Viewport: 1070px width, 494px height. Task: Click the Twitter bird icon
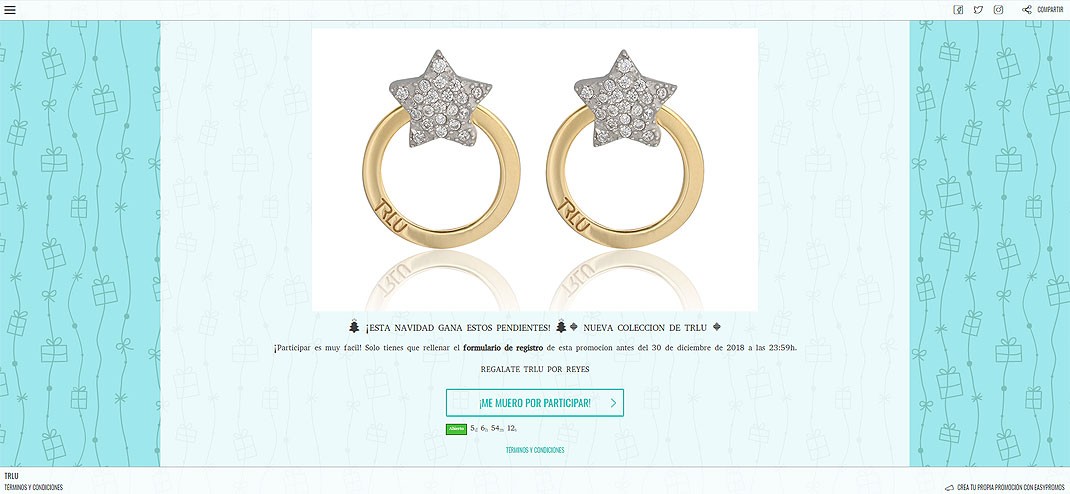point(978,10)
